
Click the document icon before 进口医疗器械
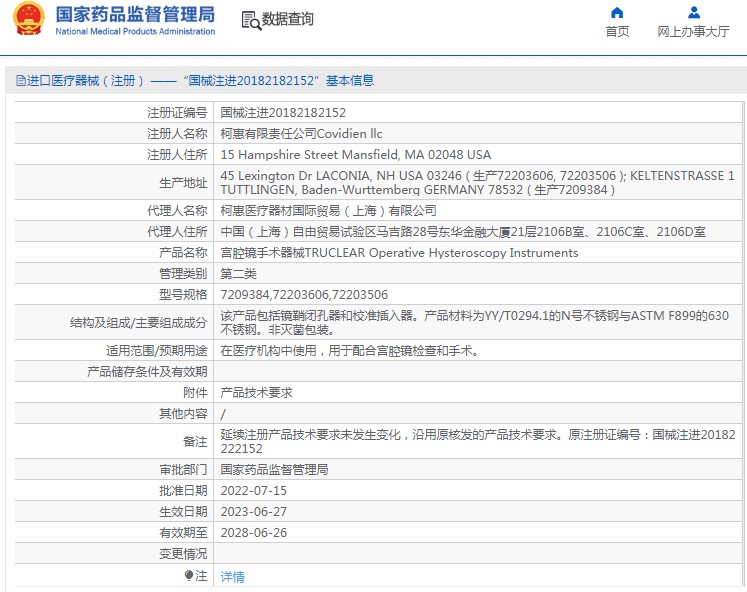(x=20, y=80)
